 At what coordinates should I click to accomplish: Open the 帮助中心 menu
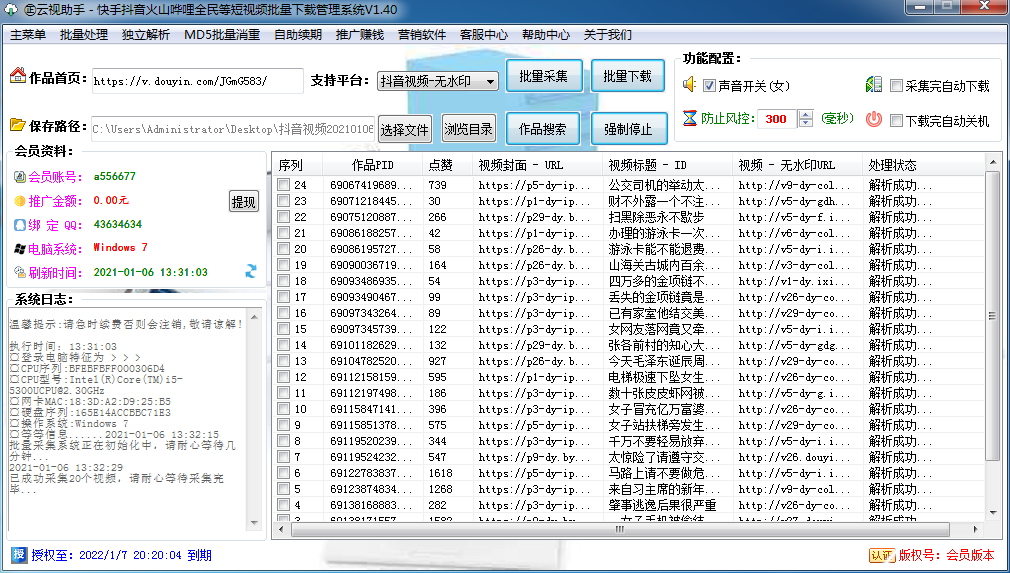[545, 35]
